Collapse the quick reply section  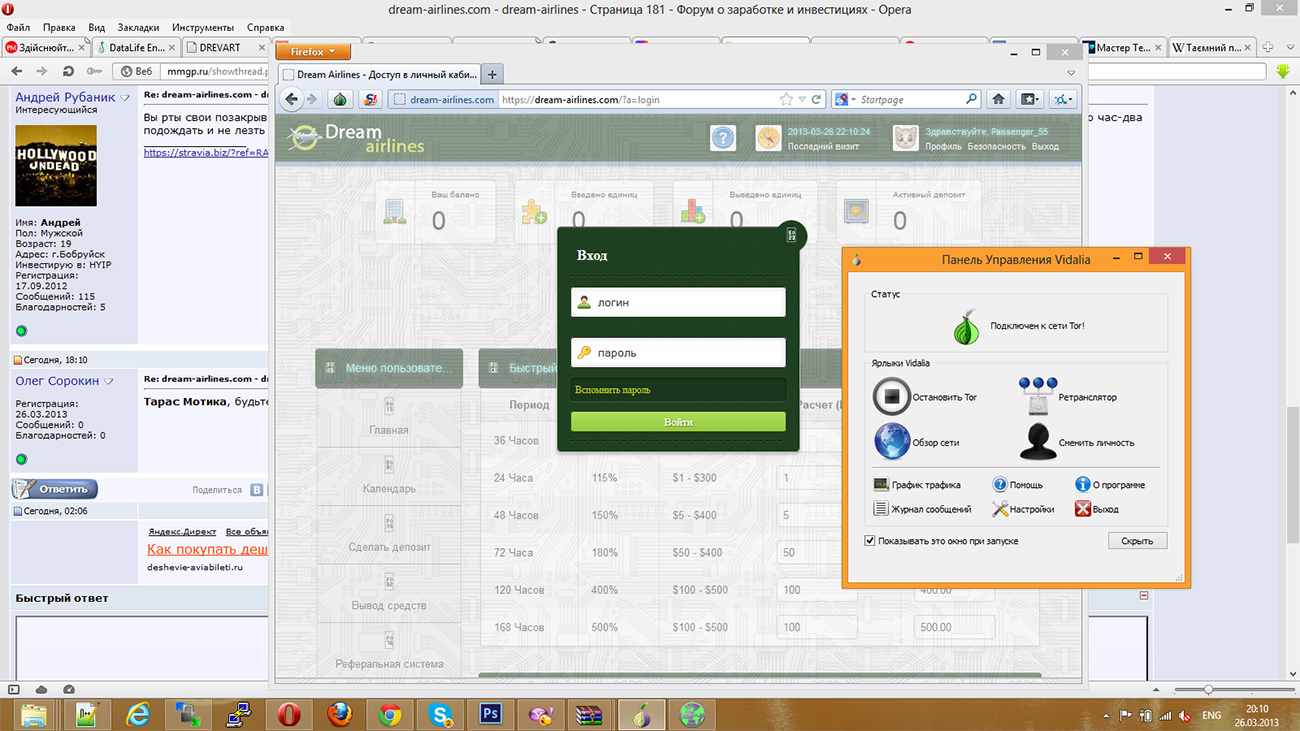coord(1144,596)
